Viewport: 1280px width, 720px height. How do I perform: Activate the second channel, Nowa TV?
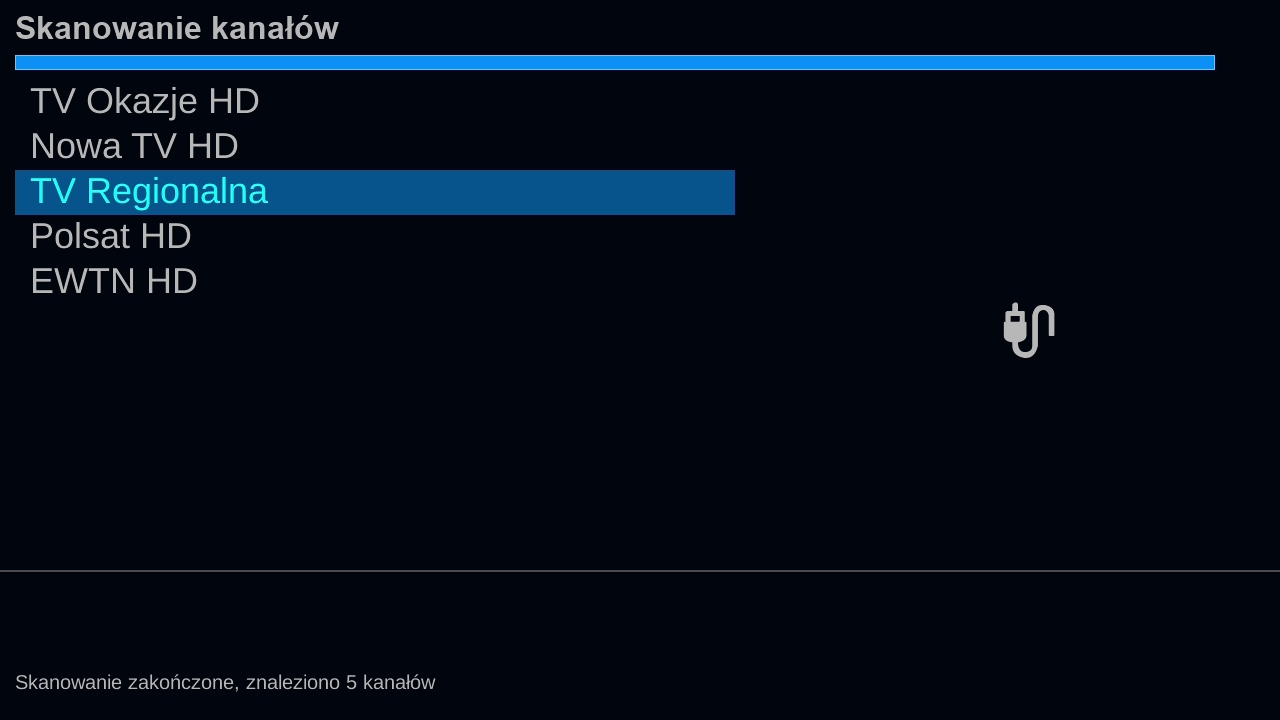[134, 146]
